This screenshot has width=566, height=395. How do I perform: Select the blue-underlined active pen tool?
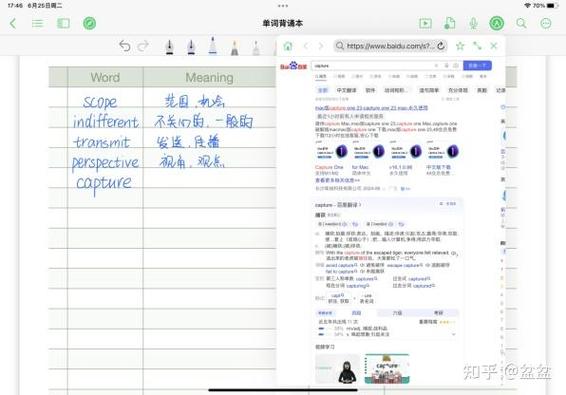click(213, 46)
